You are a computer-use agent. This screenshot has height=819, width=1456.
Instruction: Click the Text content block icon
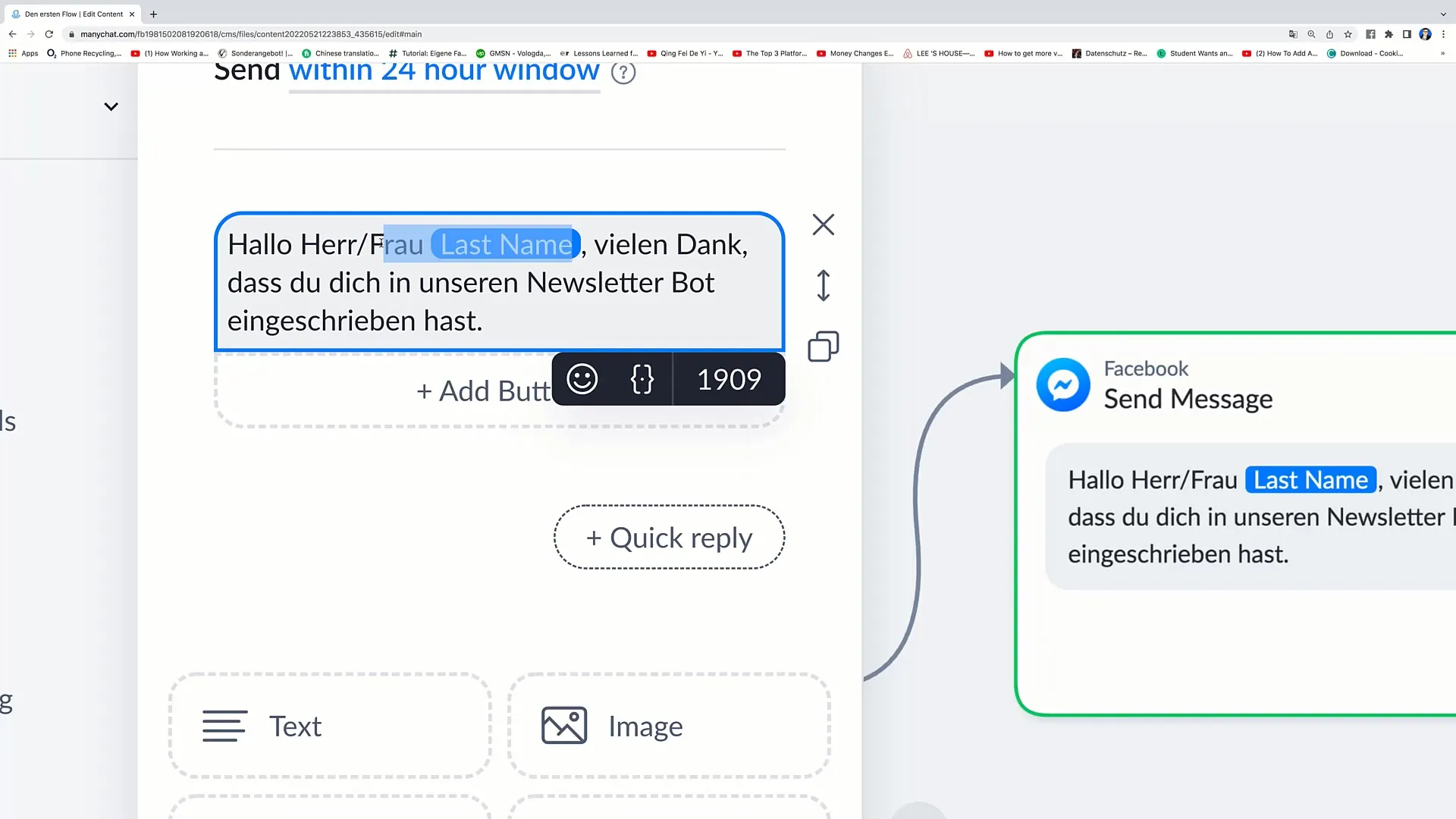coord(224,725)
